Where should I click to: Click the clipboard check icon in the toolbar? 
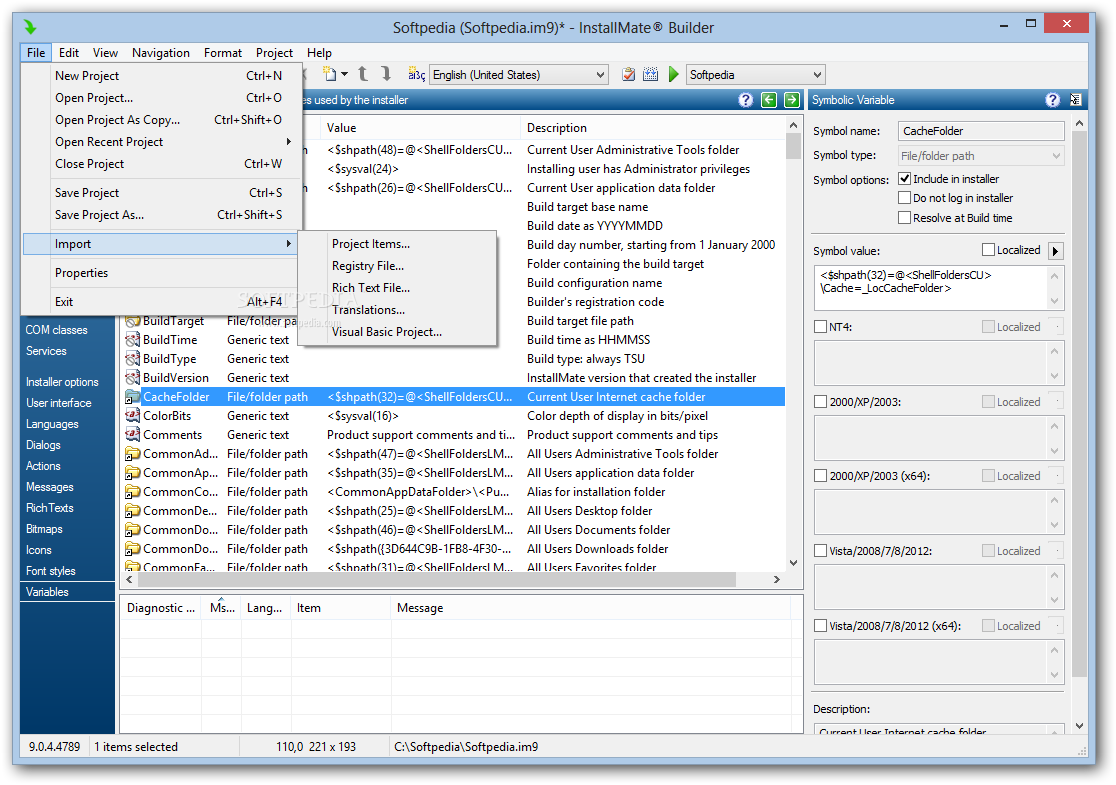pyautogui.click(x=628, y=74)
